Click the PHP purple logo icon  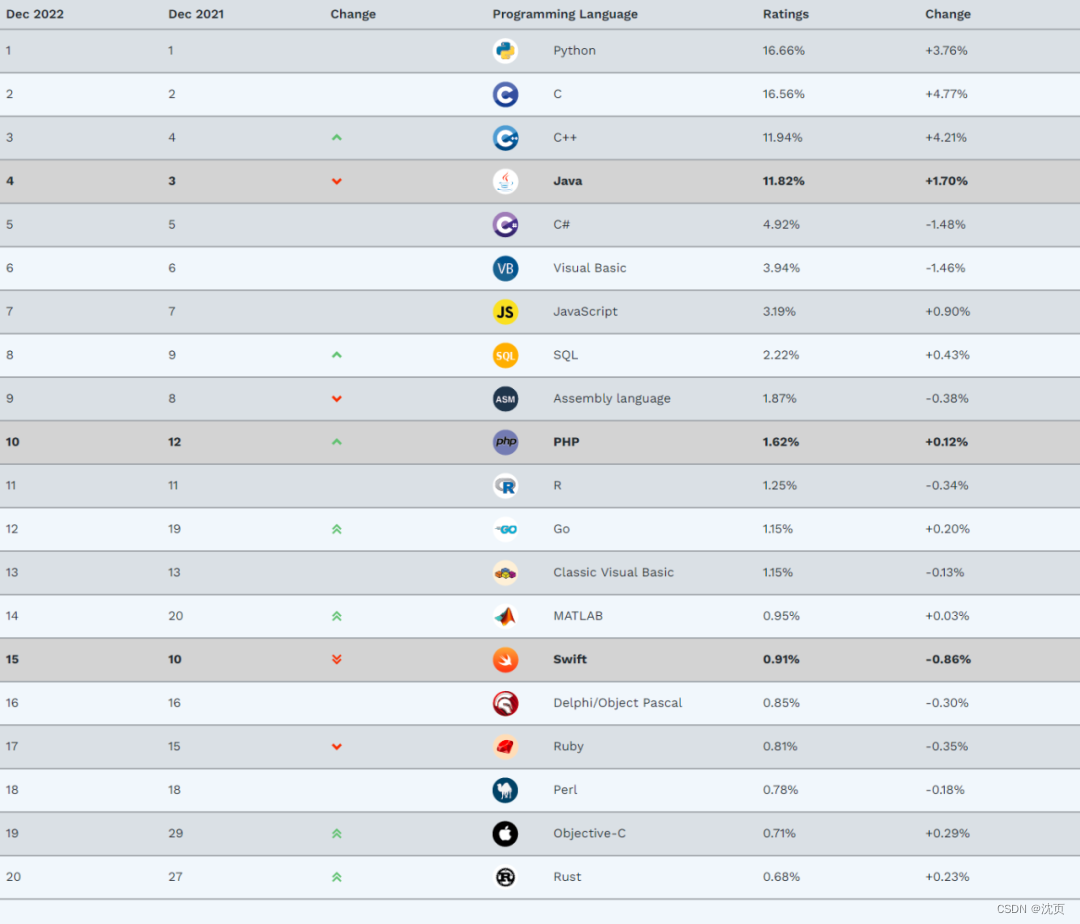505,442
